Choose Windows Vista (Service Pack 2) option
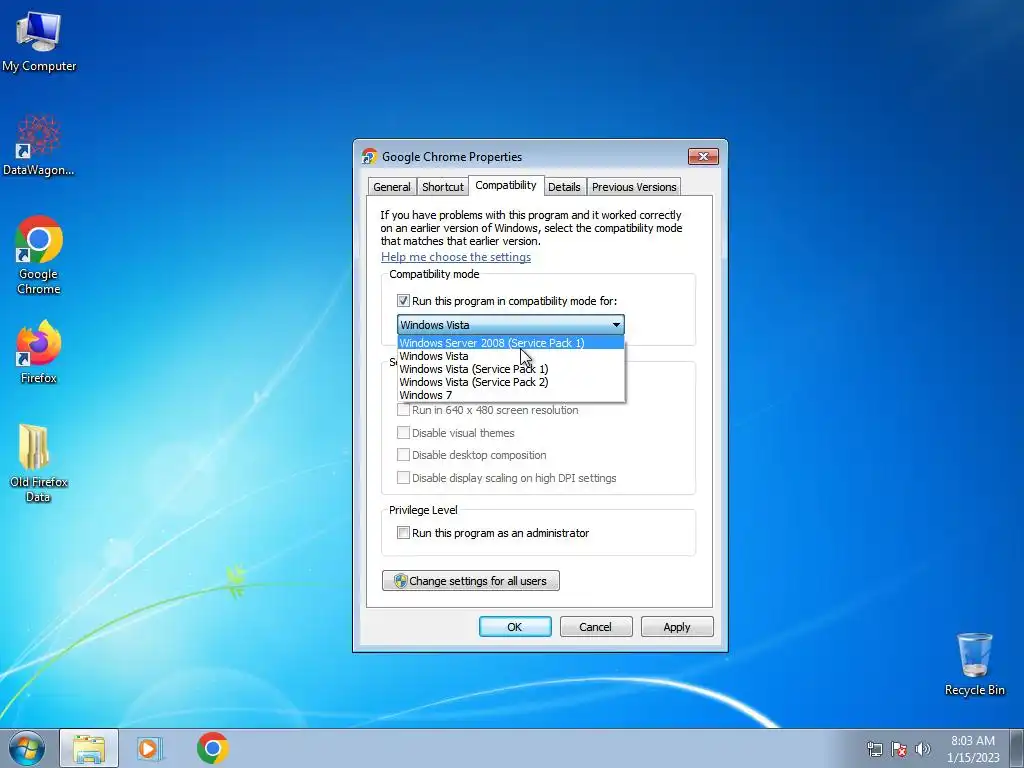Viewport: 1024px width, 768px height. point(511,382)
